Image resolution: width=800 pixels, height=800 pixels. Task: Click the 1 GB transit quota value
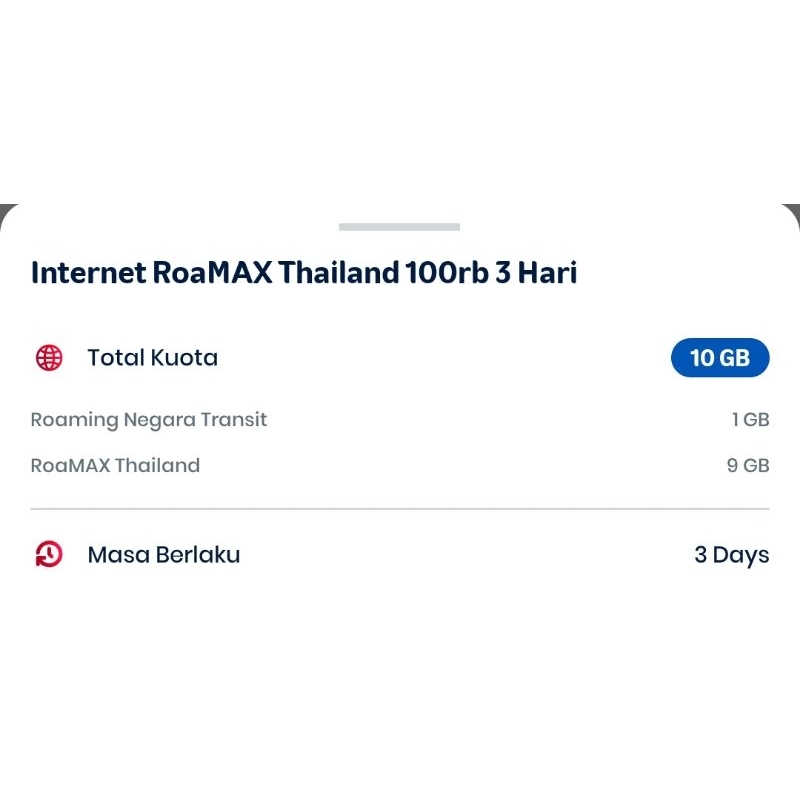pyautogui.click(x=750, y=420)
